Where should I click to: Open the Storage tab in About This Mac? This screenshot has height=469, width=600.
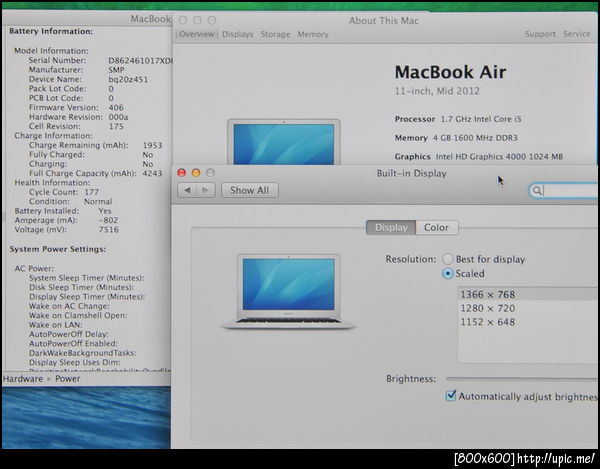(275, 34)
